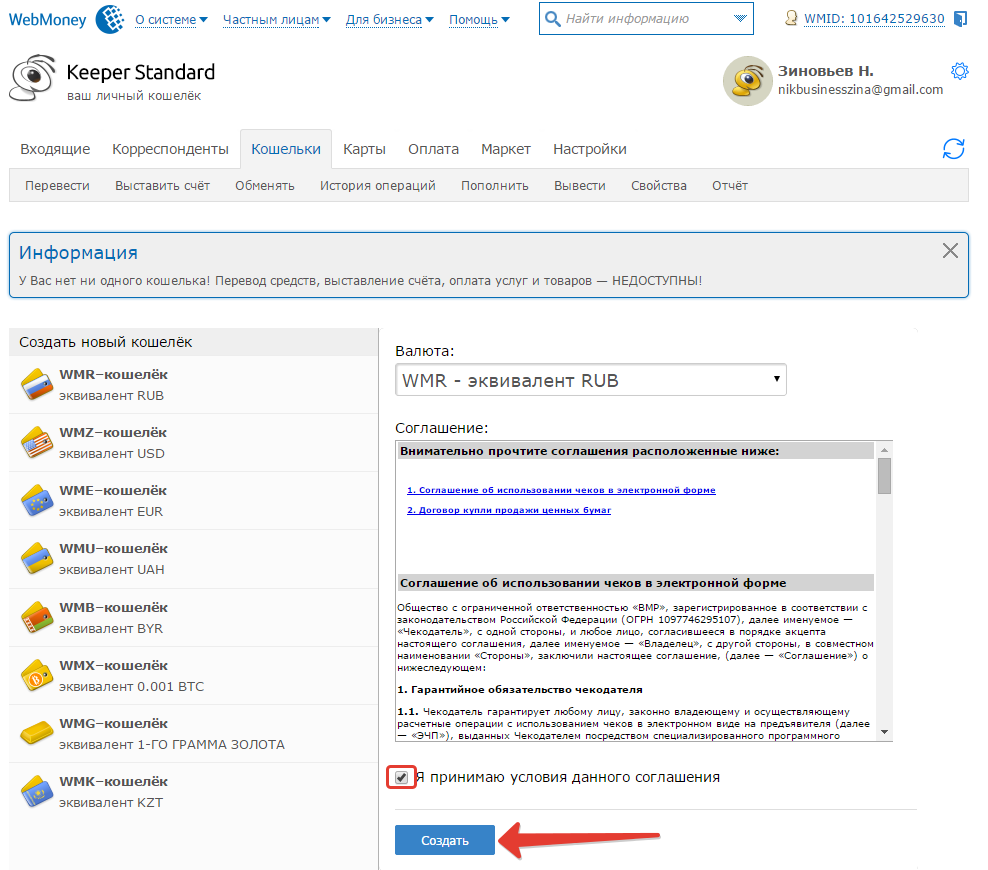988x870 pixels.
Task: Open the Настройки tab
Action: tap(590, 149)
